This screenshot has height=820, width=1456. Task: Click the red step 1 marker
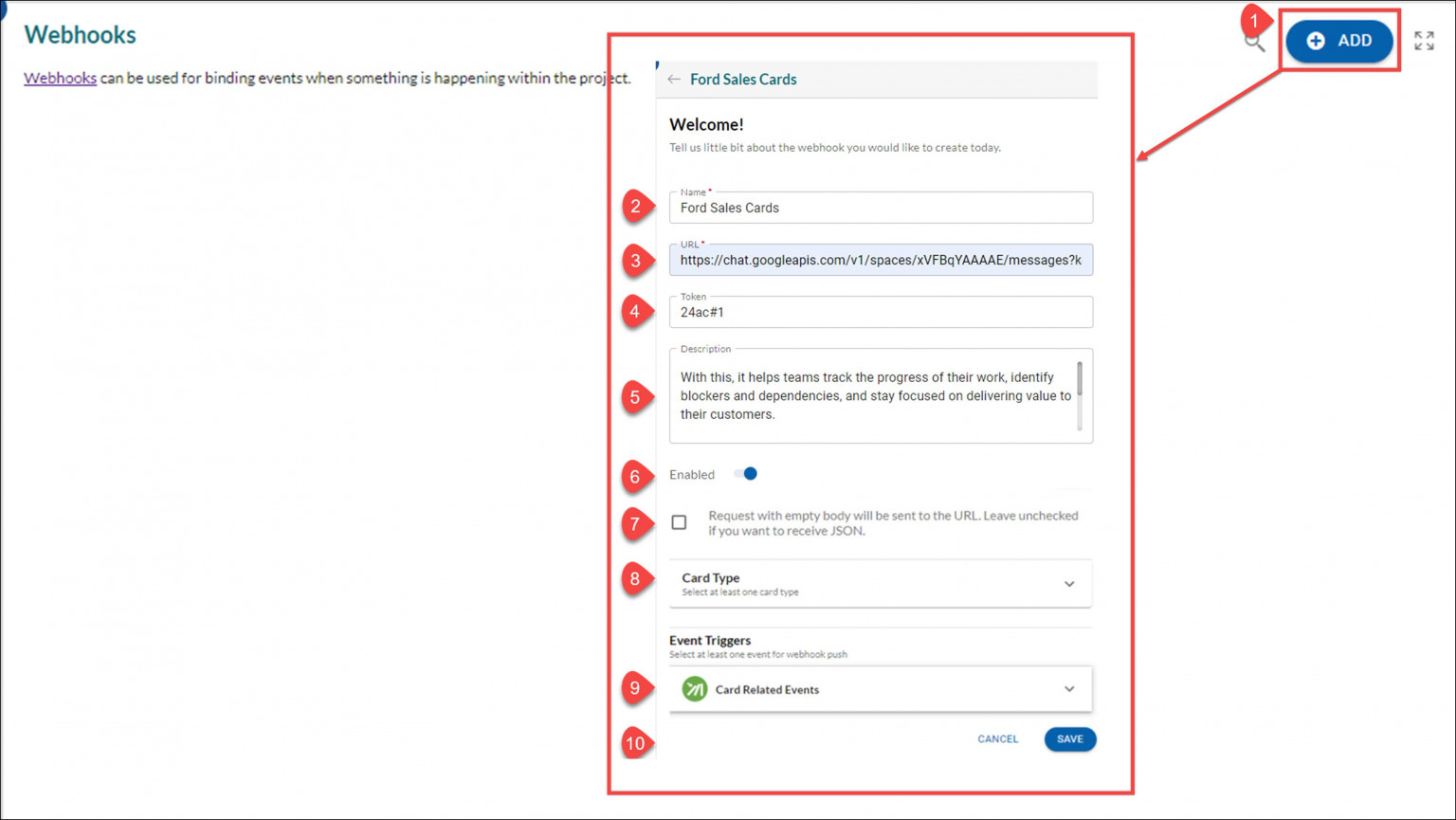click(1254, 20)
